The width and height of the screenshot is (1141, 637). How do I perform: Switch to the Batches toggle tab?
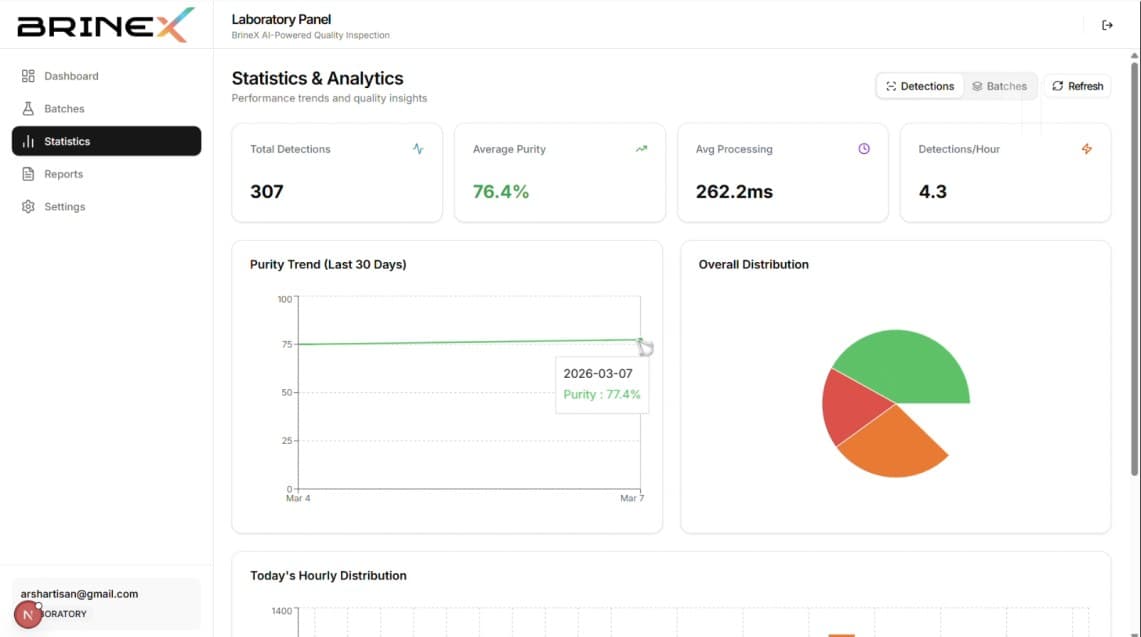pos(1000,86)
